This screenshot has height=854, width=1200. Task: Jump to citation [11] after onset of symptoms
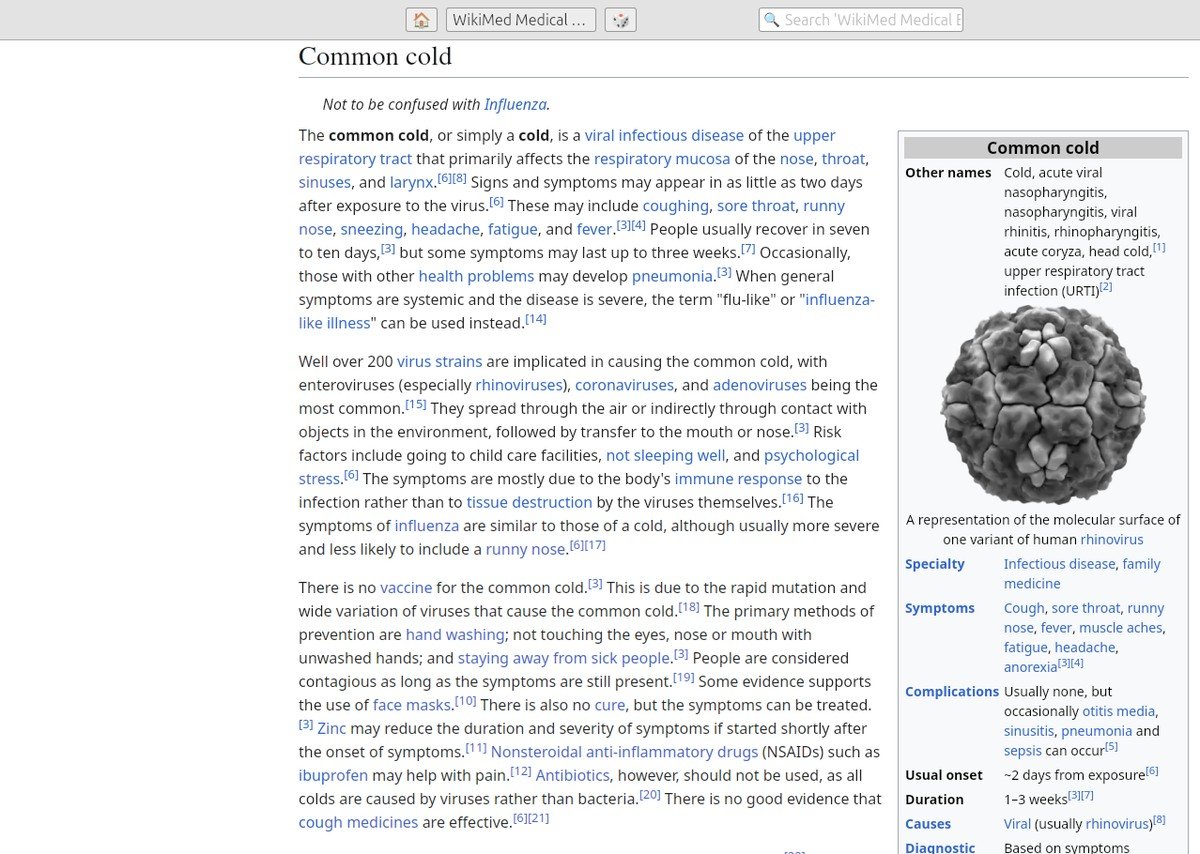(476, 748)
